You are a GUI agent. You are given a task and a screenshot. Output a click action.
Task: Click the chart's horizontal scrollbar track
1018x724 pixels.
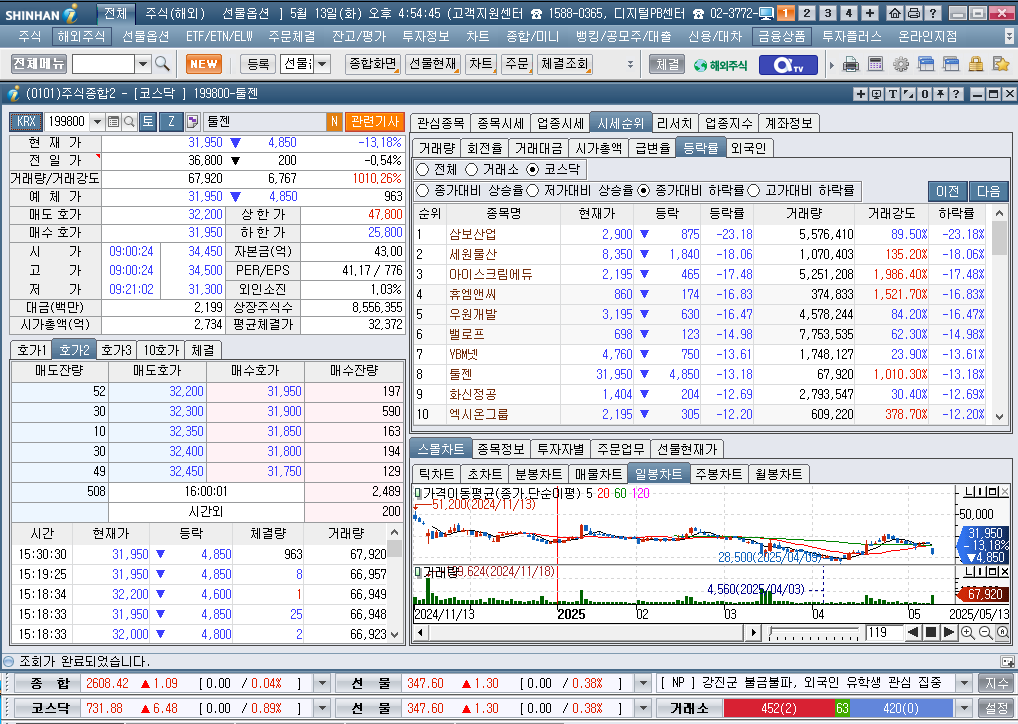click(587, 632)
